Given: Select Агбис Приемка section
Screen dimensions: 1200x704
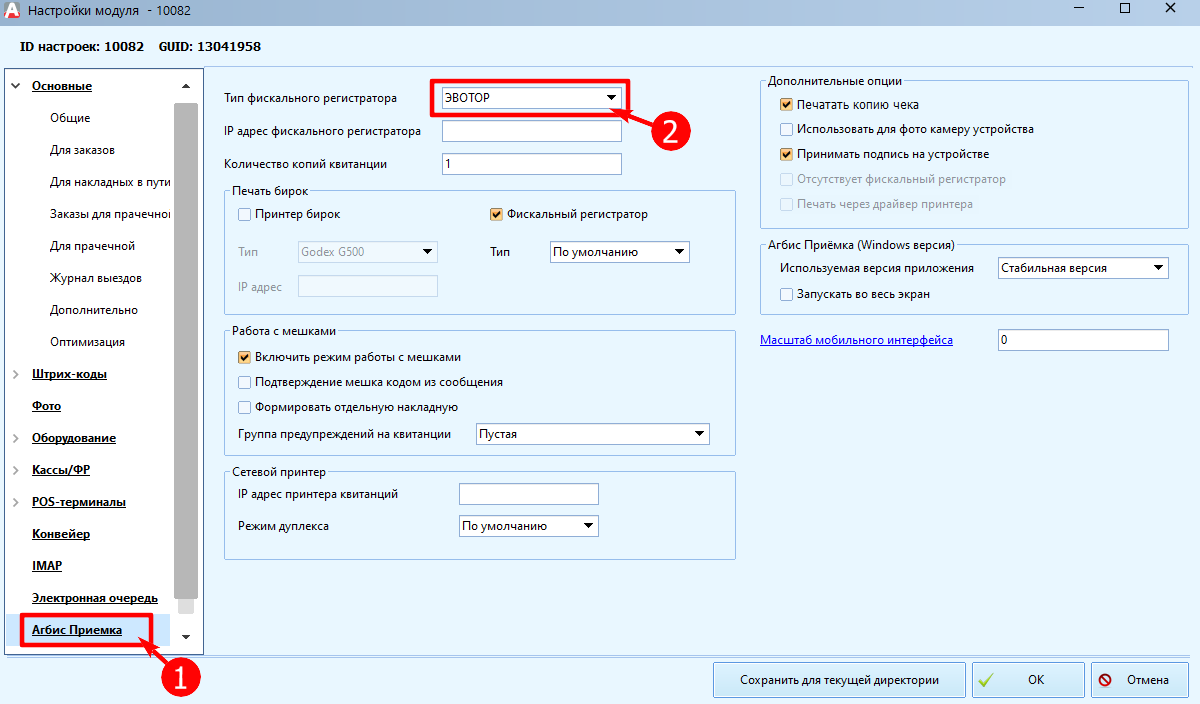Looking at the screenshot, I should 77,630.
